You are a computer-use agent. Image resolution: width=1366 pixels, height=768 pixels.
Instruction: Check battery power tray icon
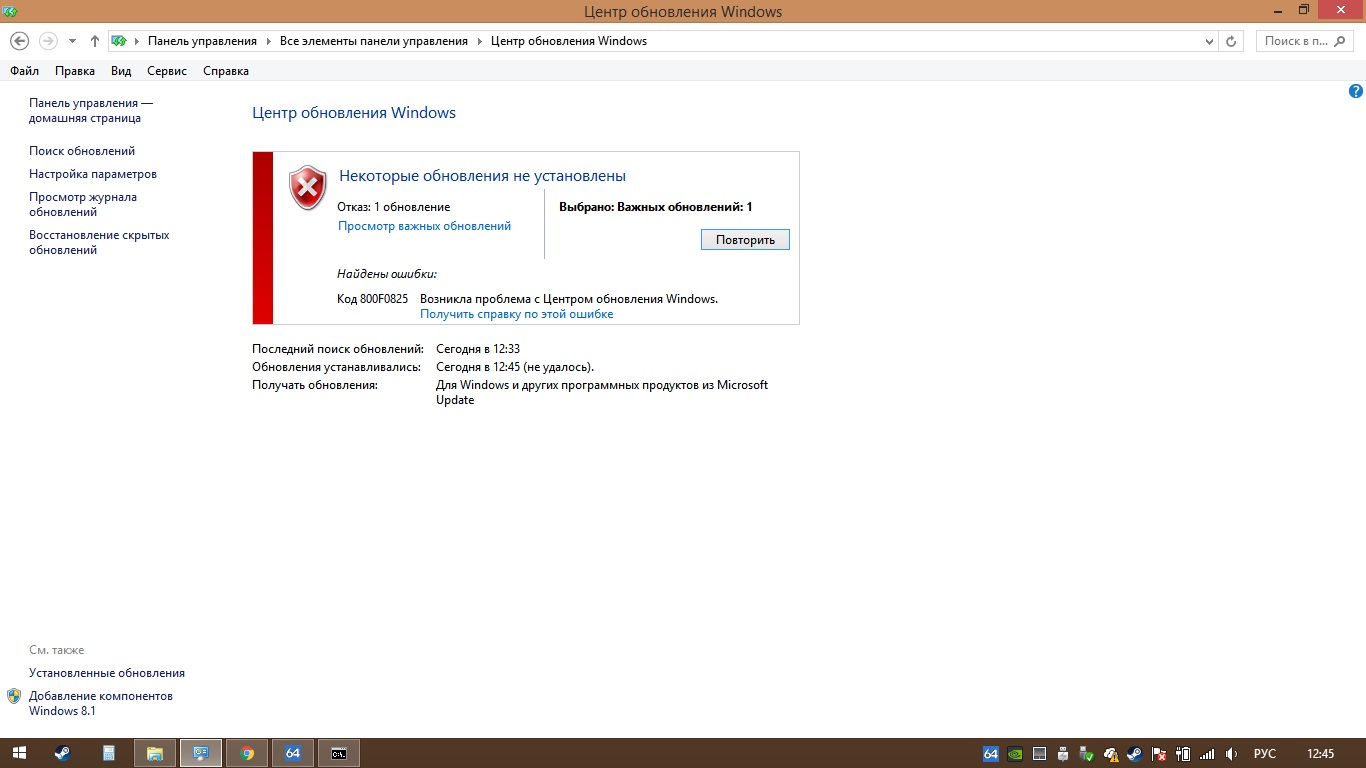pos(1183,754)
